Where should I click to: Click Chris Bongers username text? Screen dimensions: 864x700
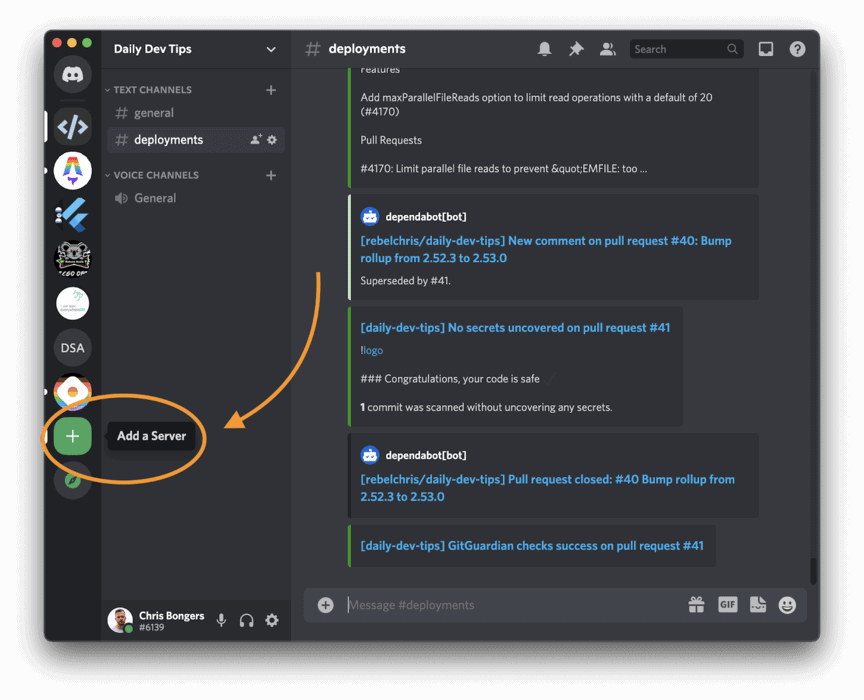coord(171,616)
